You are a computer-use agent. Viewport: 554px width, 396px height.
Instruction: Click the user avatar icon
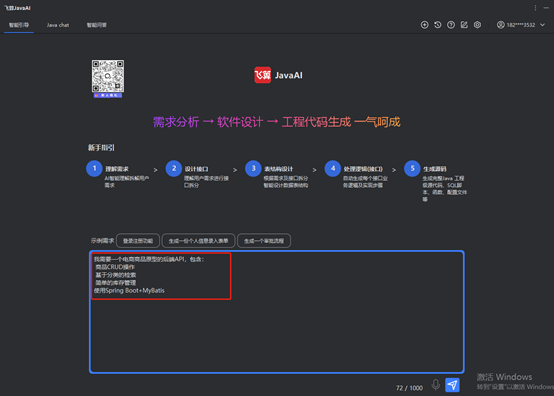pos(501,25)
